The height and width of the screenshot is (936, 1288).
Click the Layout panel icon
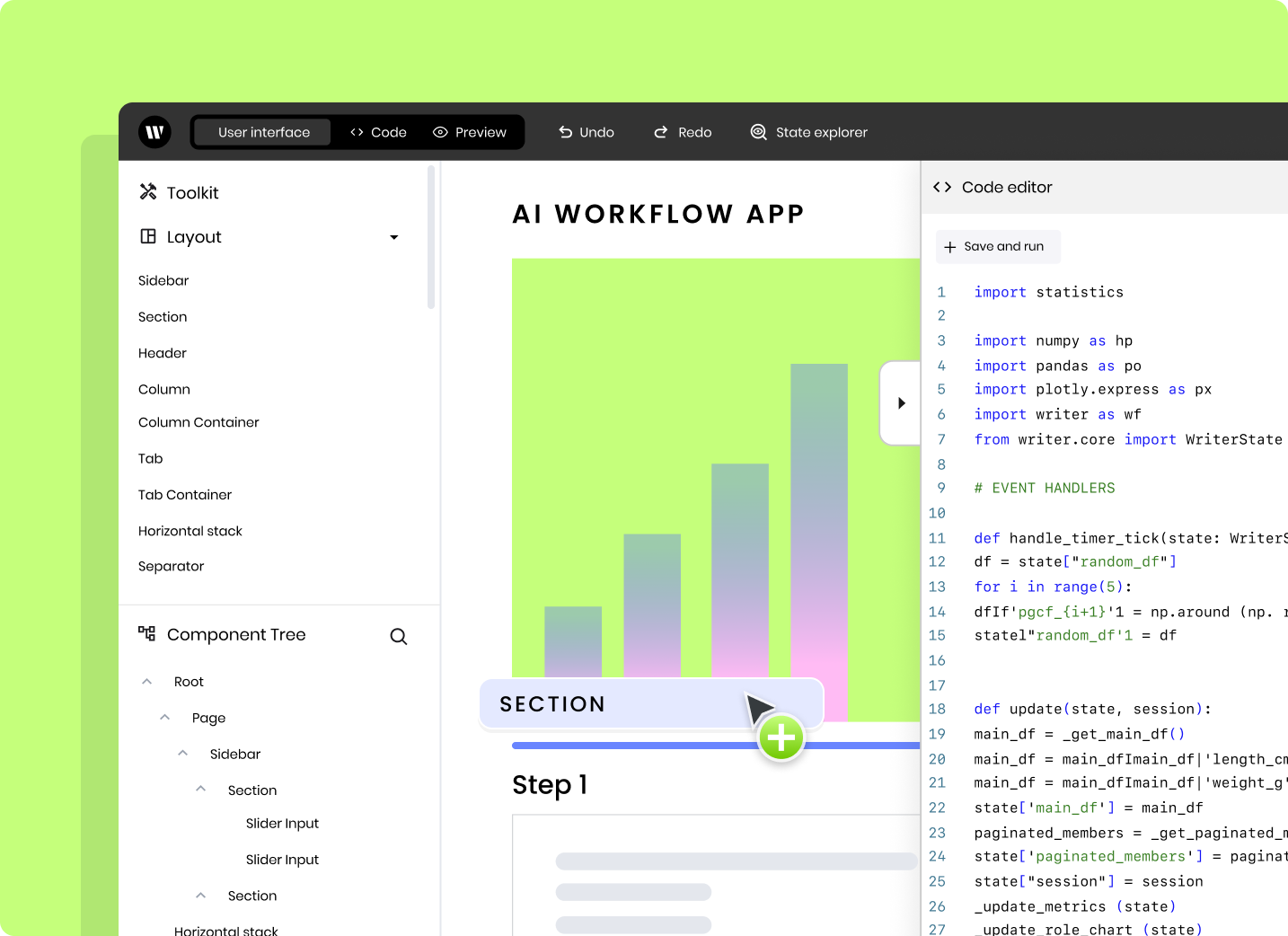[x=147, y=236]
